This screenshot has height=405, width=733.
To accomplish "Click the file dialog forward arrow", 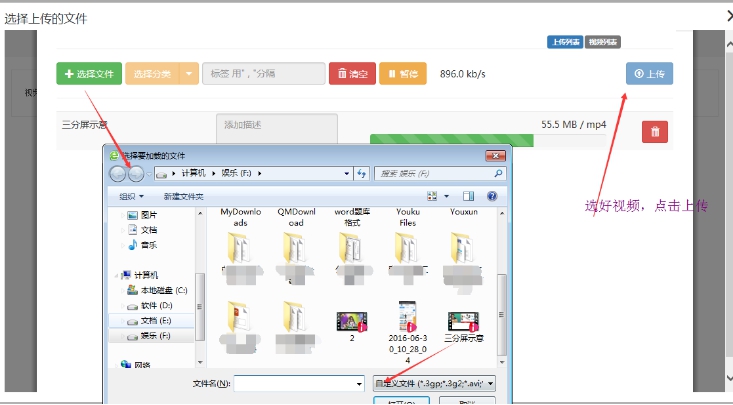I will pos(136,174).
